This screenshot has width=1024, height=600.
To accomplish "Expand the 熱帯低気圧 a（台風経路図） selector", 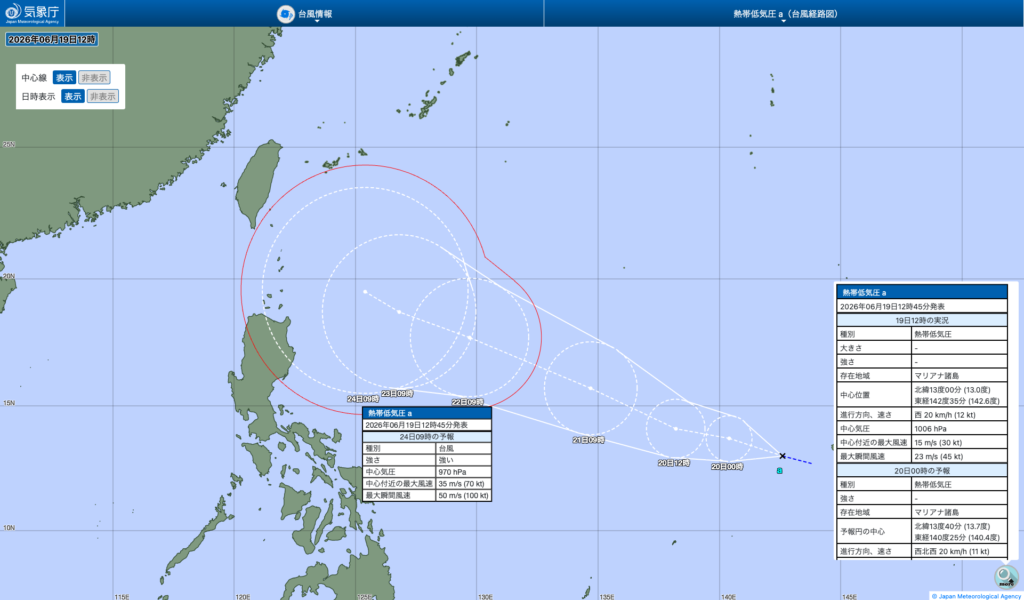I will (785, 14).
